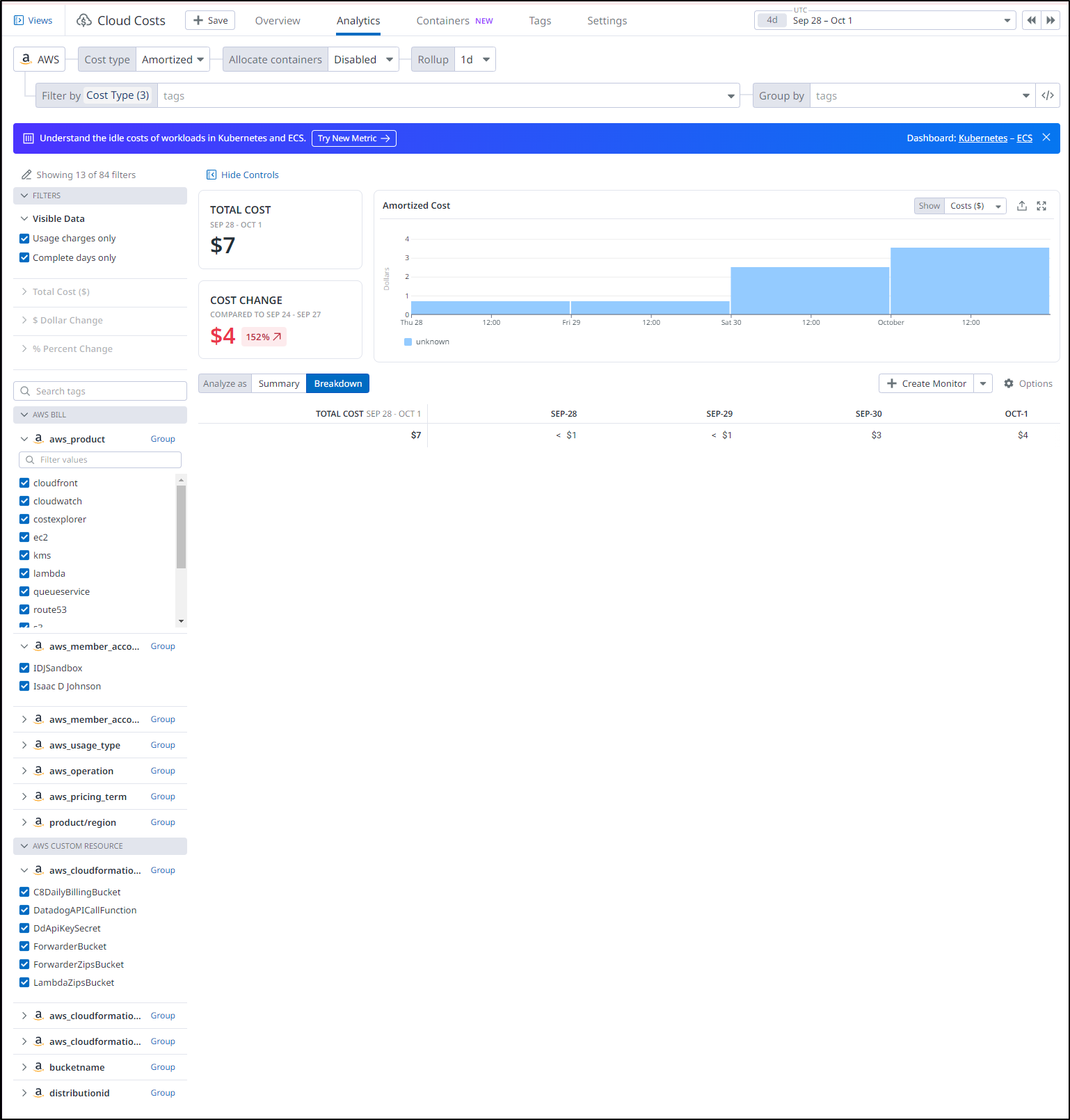Open the time range Sep 28 – Oct 1 dropdown
Viewport: 1070px width, 1120px height.
click(x=885, y=20)
